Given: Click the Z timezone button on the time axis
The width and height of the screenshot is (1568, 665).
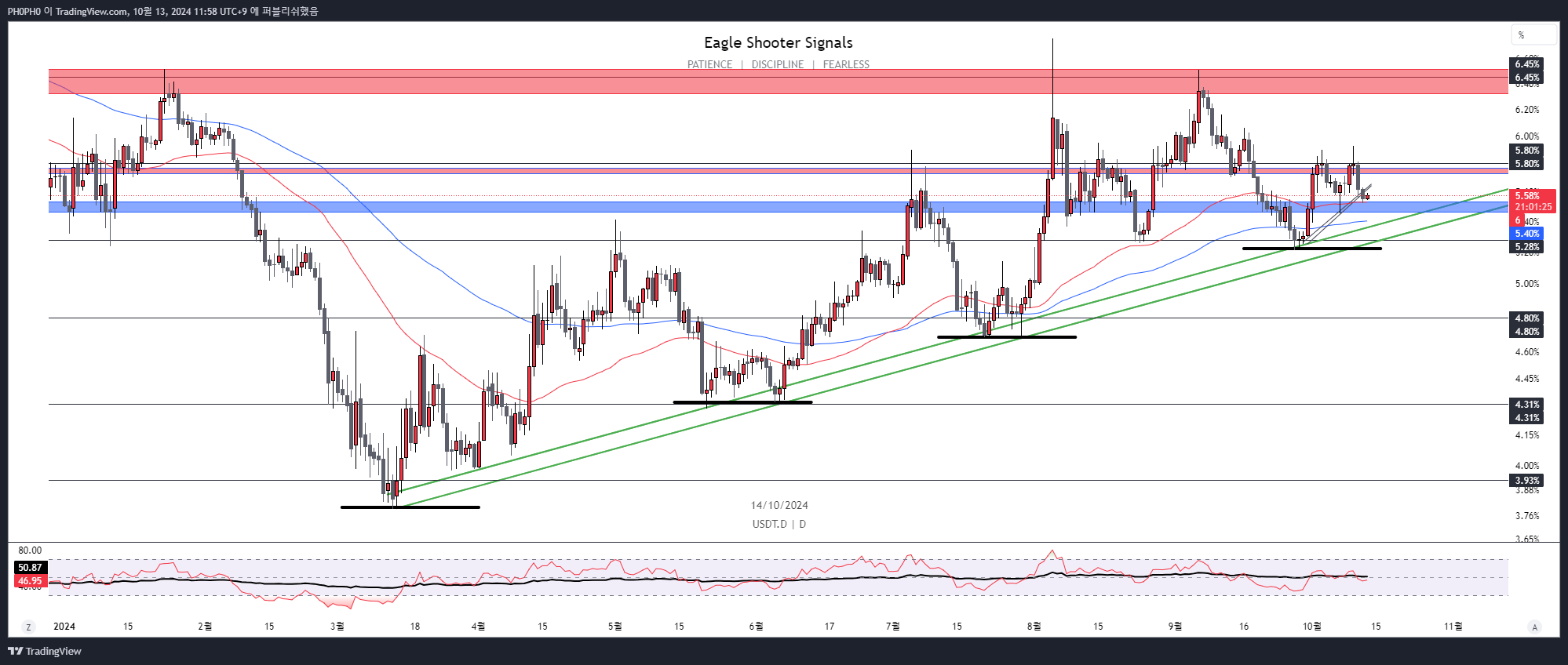Looking at the screenshot, I should click(x=29, y=627).
